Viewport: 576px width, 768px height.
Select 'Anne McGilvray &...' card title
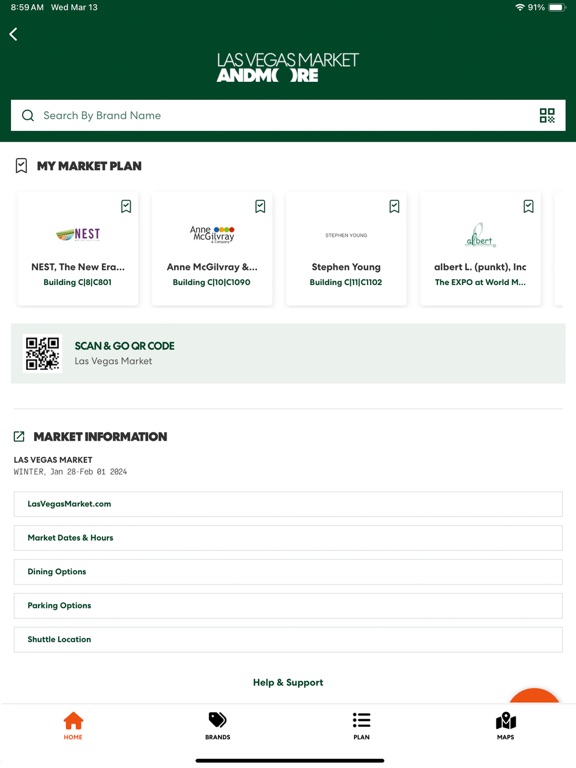pos(212,267)
